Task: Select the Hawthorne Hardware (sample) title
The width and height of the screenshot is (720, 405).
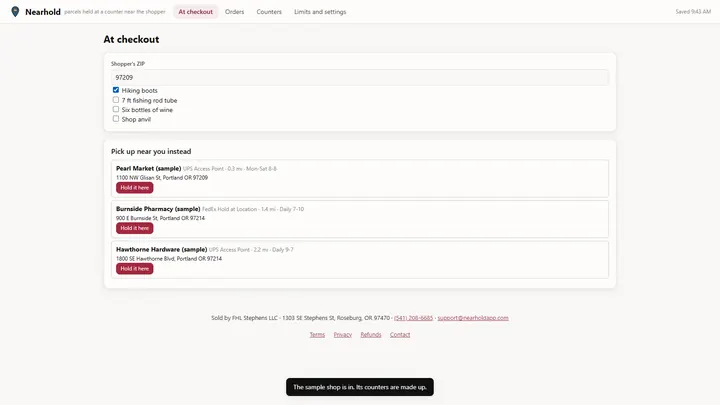Action: (162, 249)
